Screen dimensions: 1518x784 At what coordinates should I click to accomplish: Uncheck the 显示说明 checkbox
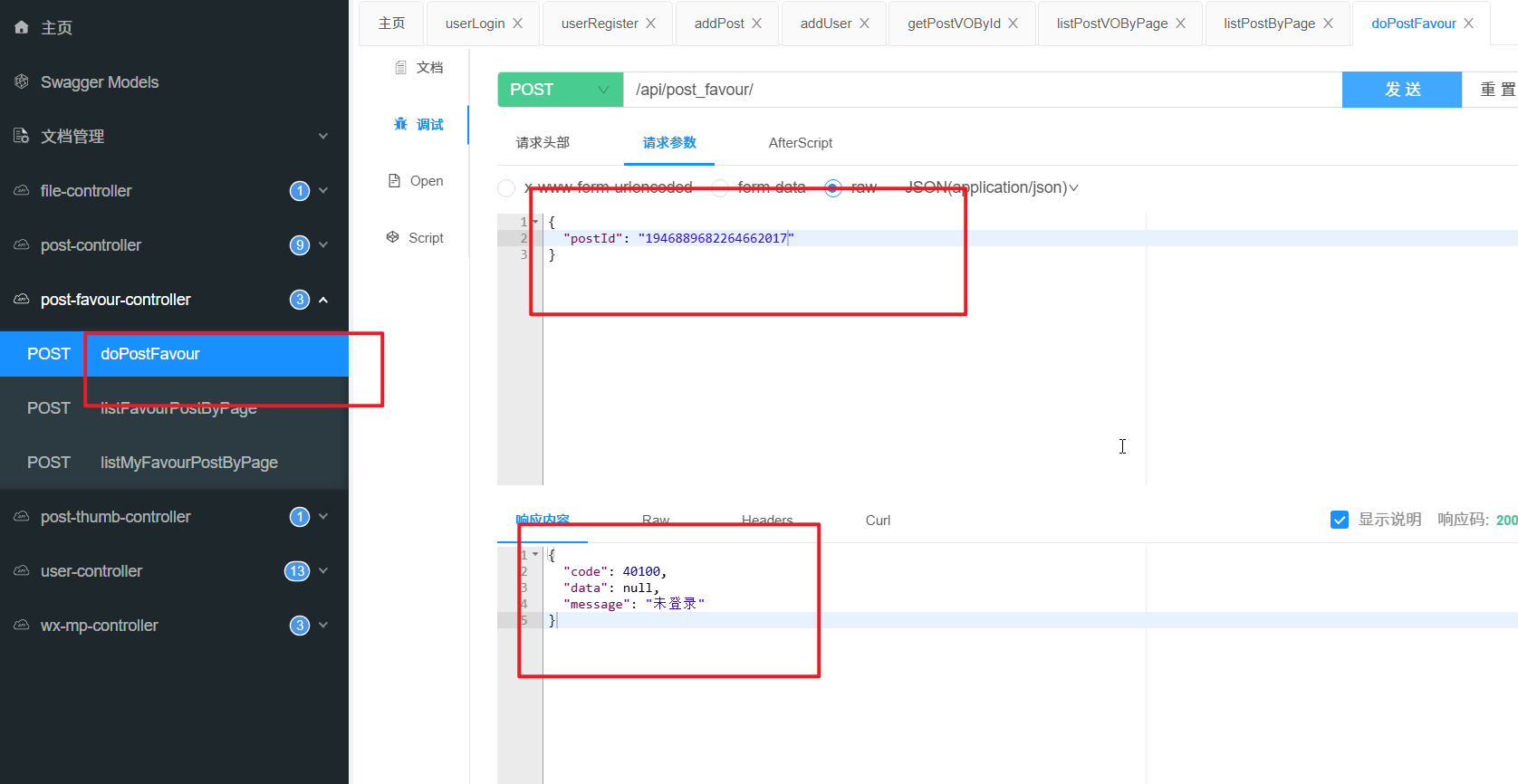click(1340, 520)
